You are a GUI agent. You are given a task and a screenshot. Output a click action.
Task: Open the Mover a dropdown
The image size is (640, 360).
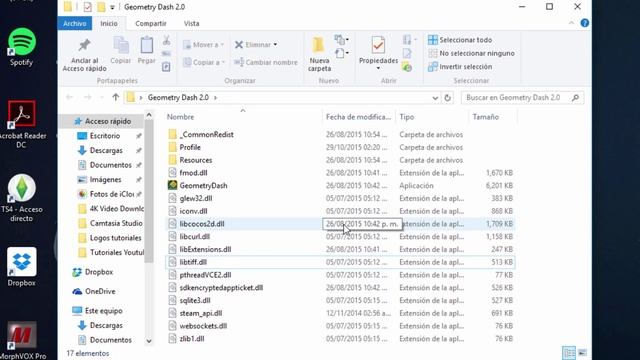204,45
